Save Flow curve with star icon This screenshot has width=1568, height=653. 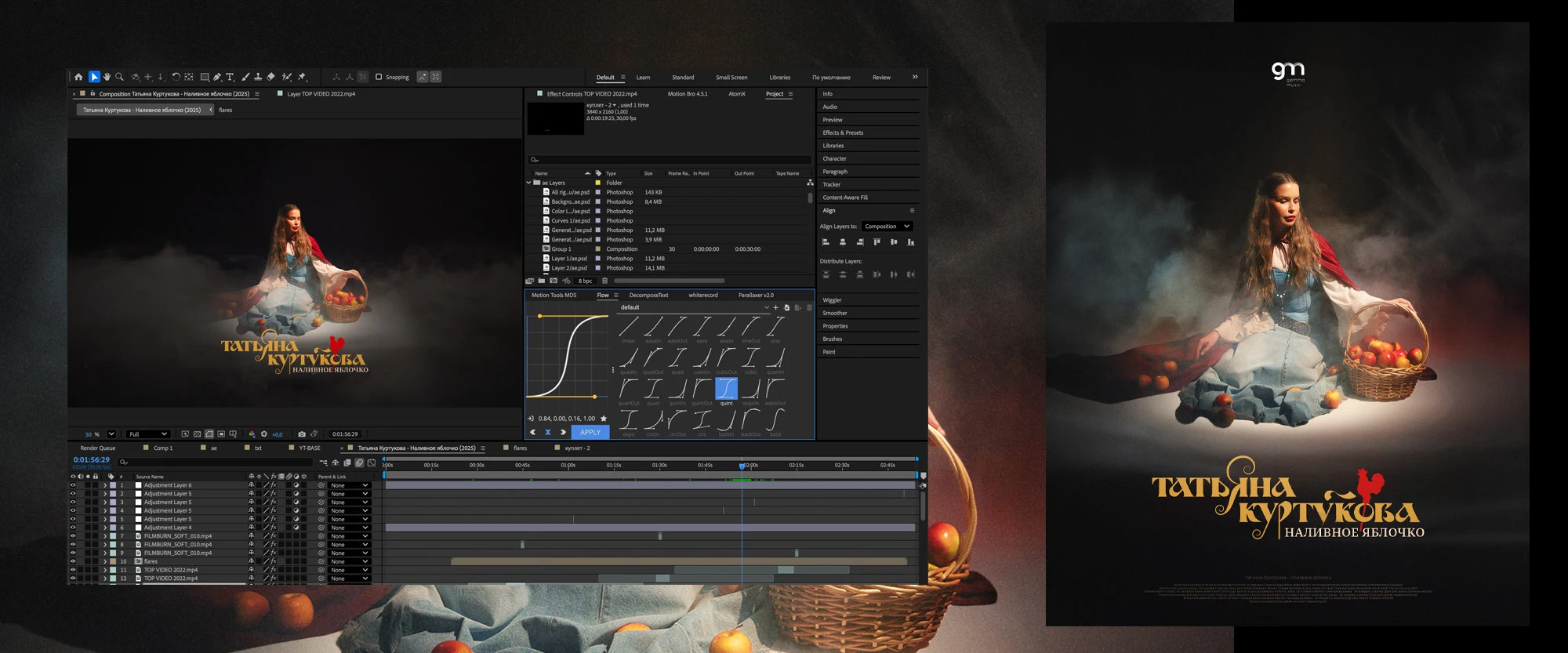coord(604,419)
